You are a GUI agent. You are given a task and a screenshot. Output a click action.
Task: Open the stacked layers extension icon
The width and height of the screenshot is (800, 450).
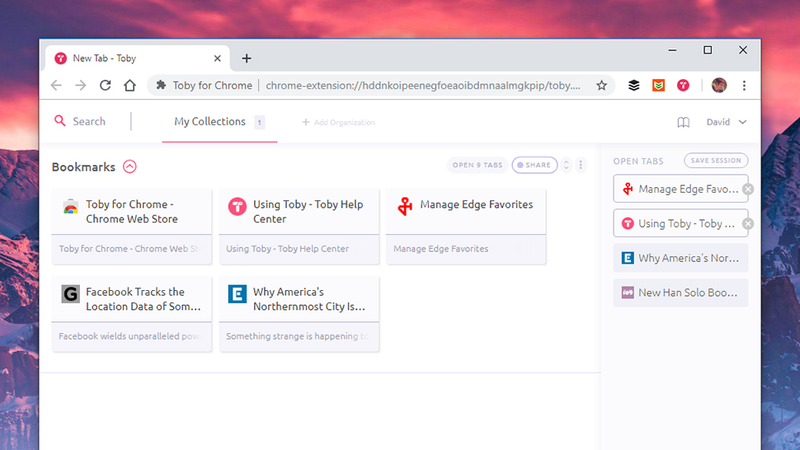point(634,85)
